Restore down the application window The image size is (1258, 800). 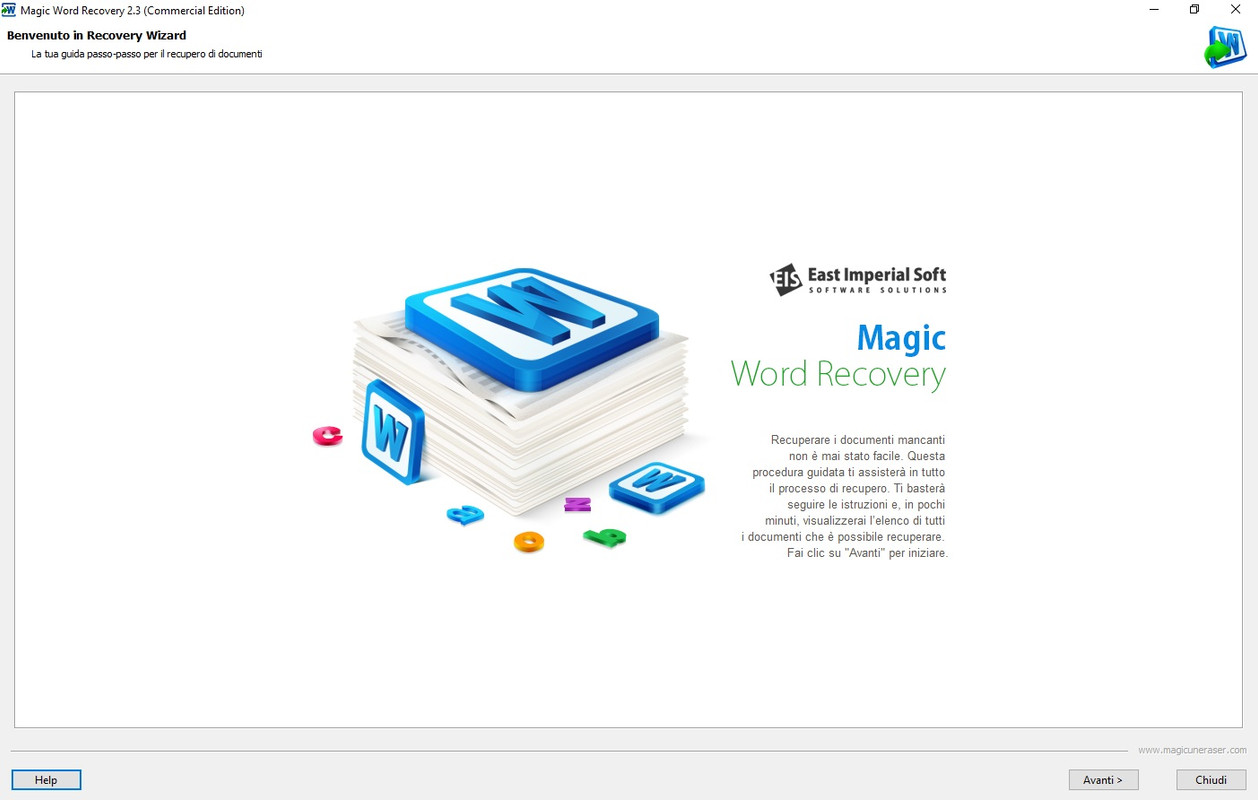pyautogui.click(x=1194, y=10)
